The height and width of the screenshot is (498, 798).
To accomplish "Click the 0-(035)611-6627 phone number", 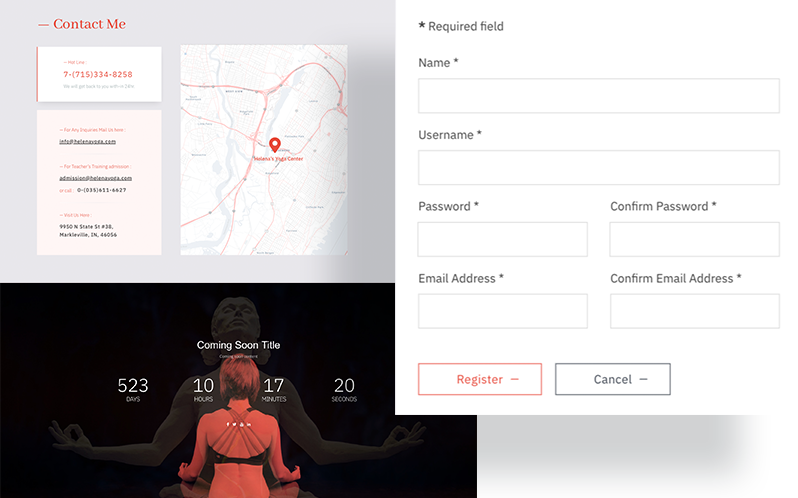I will point(102,190).
